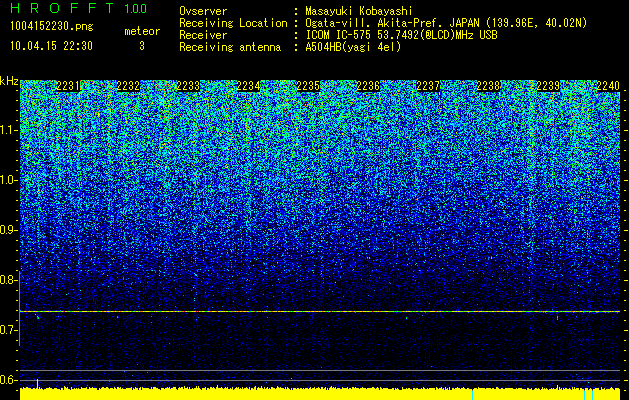Click the antenna A504HB(yagi 4el) text
The width and height of the screenshot is (629, 400).
[353, 47]
